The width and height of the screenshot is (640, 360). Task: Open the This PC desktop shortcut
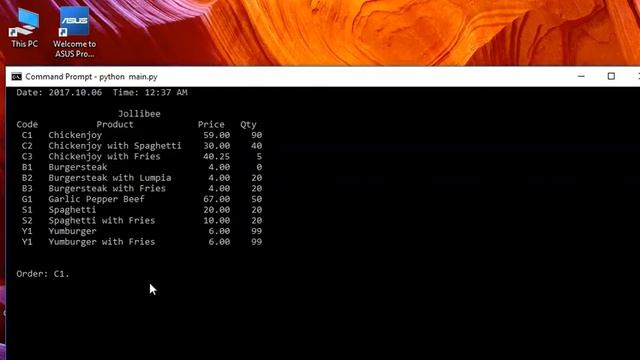[24, 28]
